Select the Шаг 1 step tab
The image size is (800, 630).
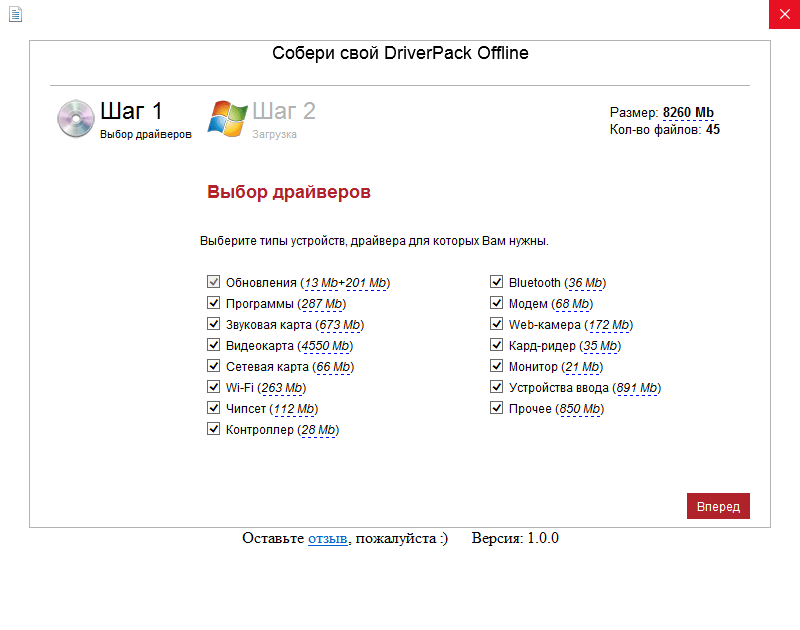pos(124,119)
